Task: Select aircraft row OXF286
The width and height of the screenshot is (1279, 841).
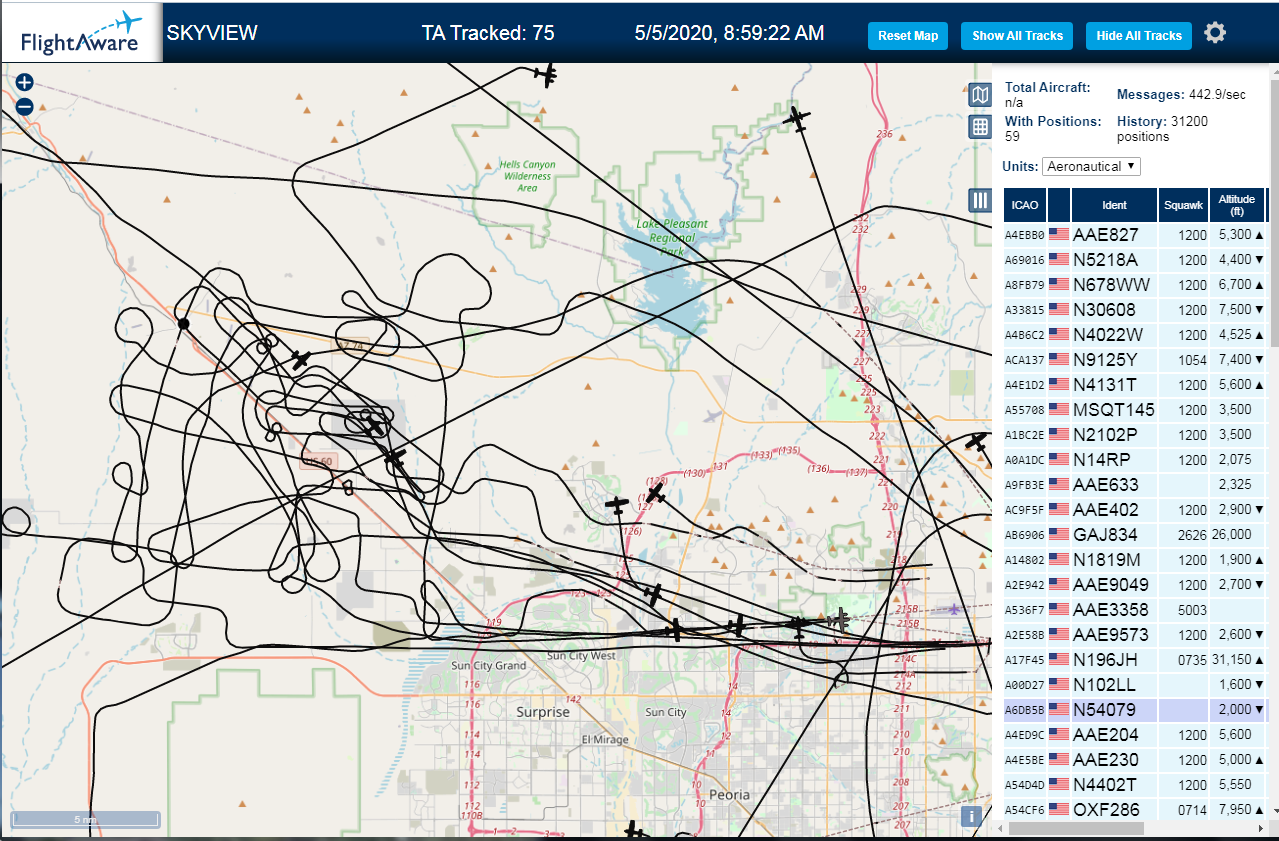Action: click(x=1135, y=810)
